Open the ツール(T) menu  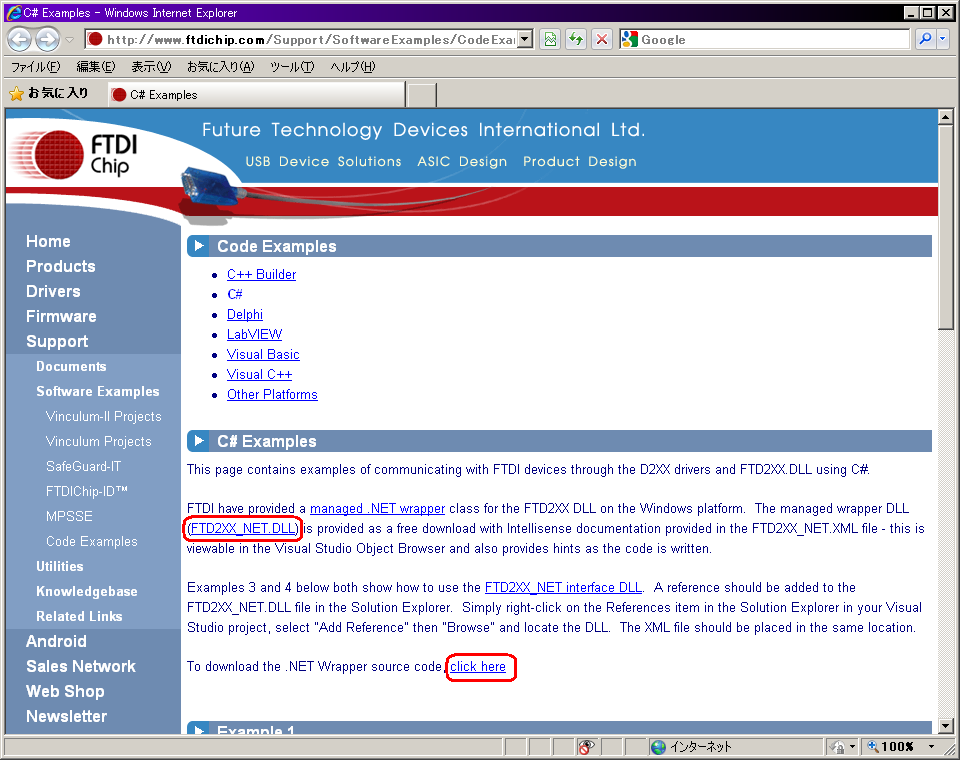click(x=292, y=67)
